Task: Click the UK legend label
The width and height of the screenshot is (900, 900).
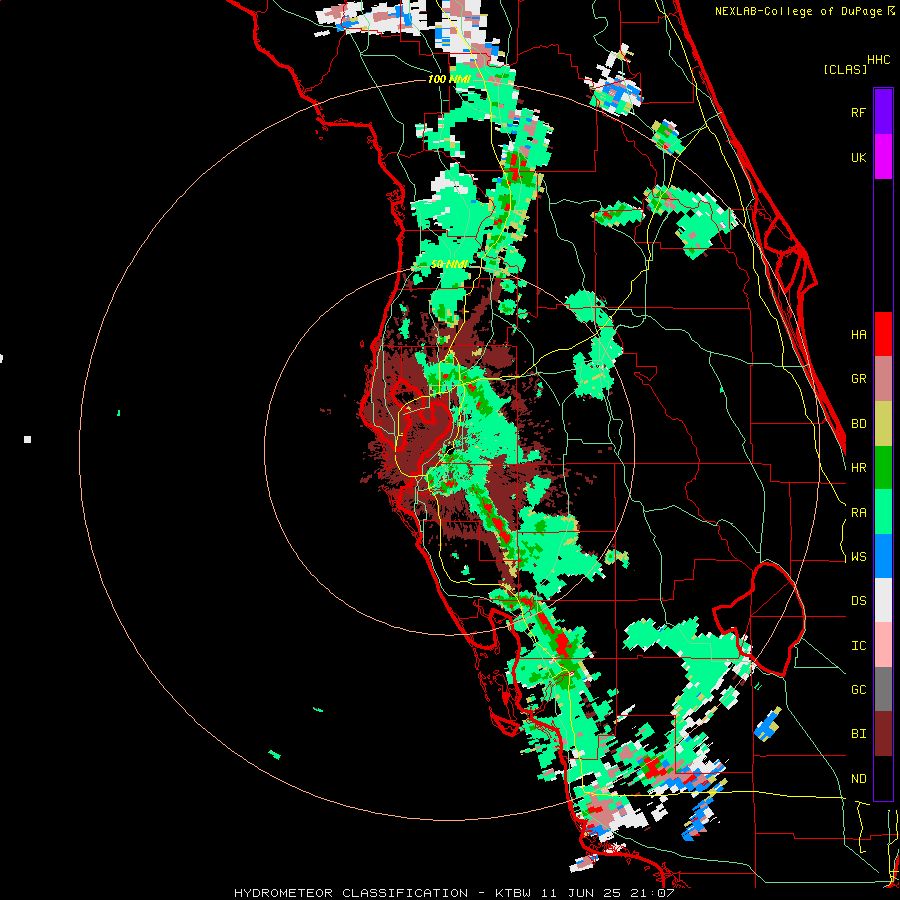Action: coord(858,157)
